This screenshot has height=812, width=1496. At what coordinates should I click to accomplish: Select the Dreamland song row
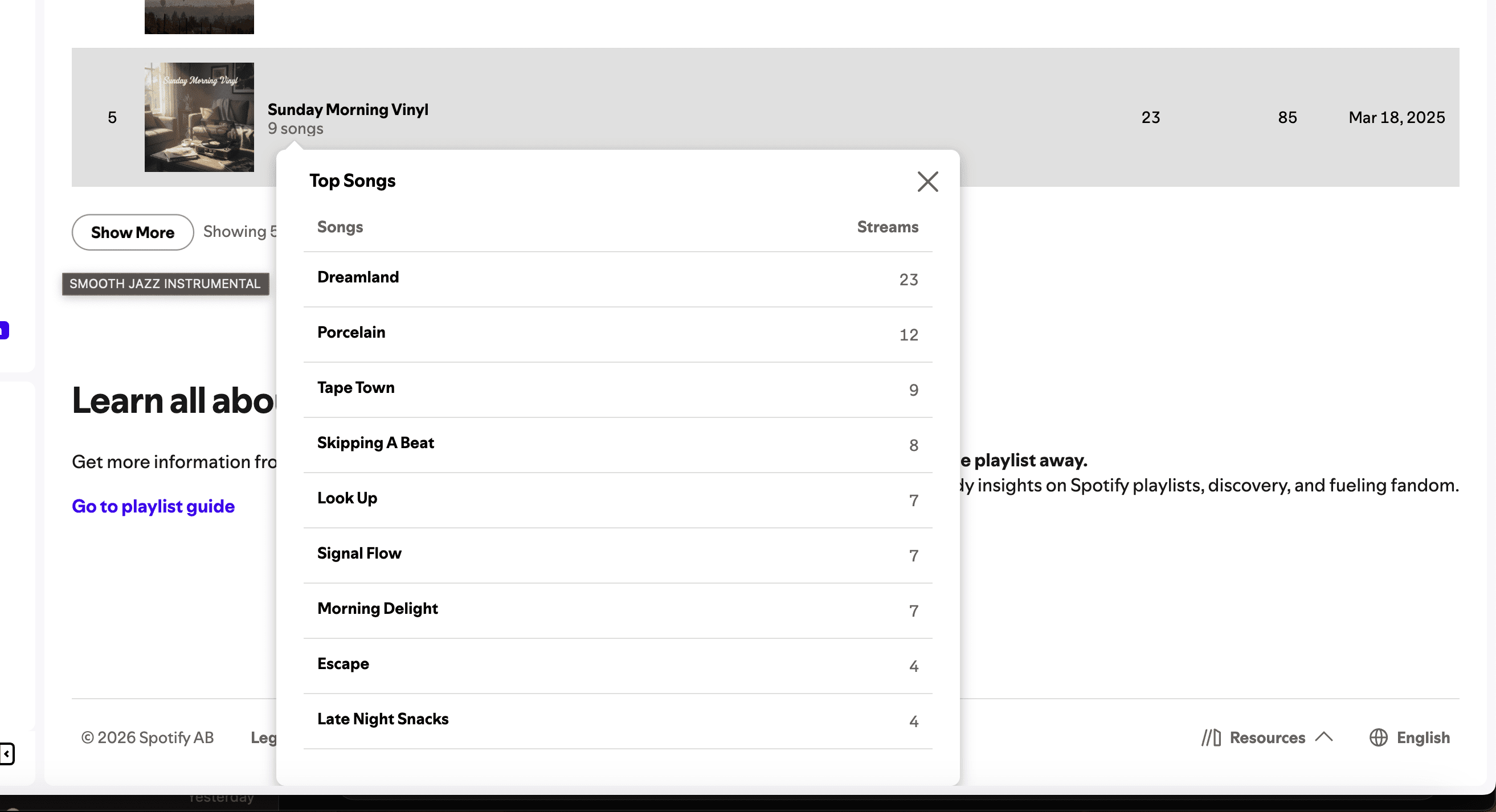tap(358, 277)
